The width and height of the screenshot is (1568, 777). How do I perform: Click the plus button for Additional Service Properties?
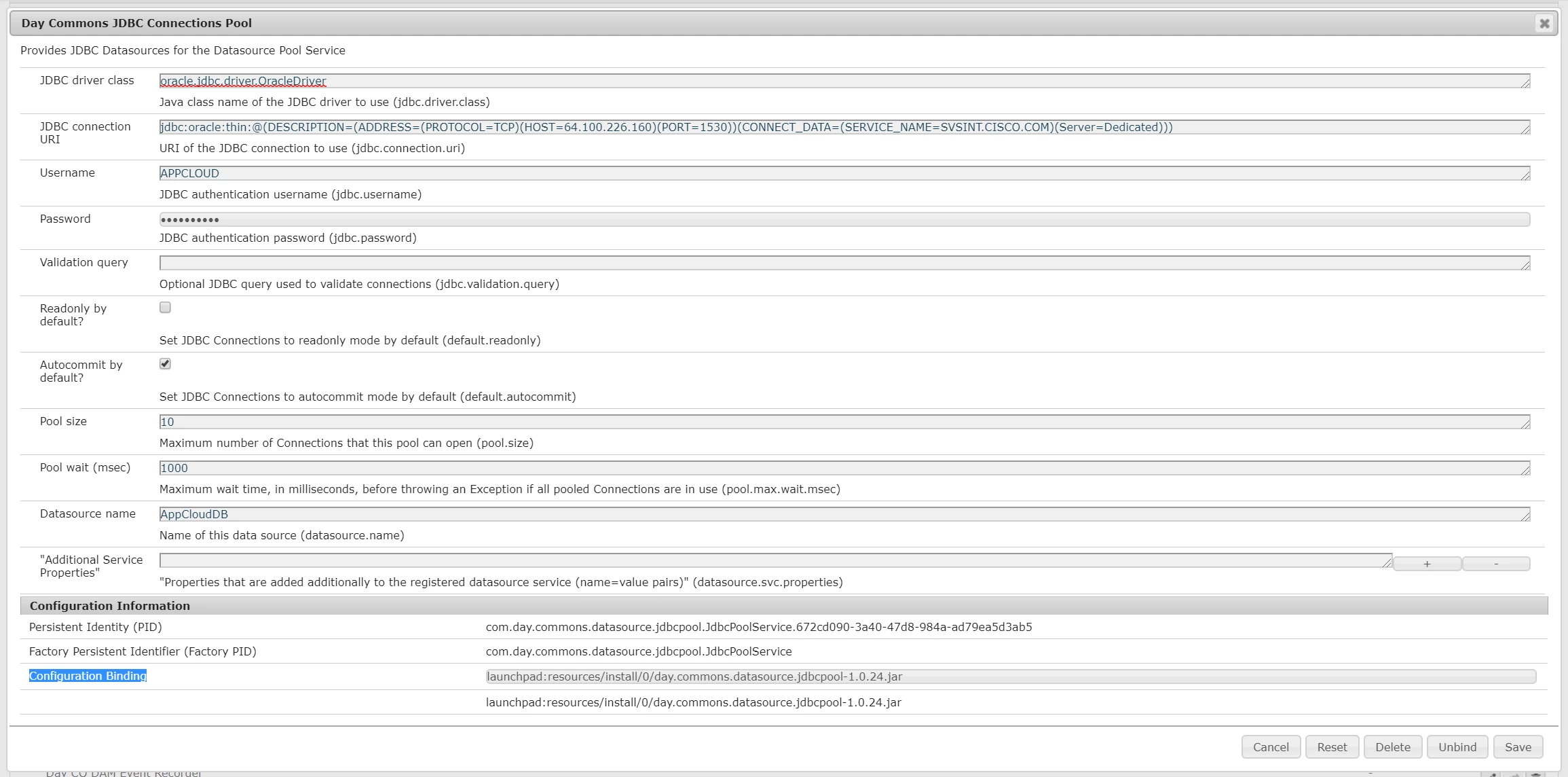[x=1427, y=564]
